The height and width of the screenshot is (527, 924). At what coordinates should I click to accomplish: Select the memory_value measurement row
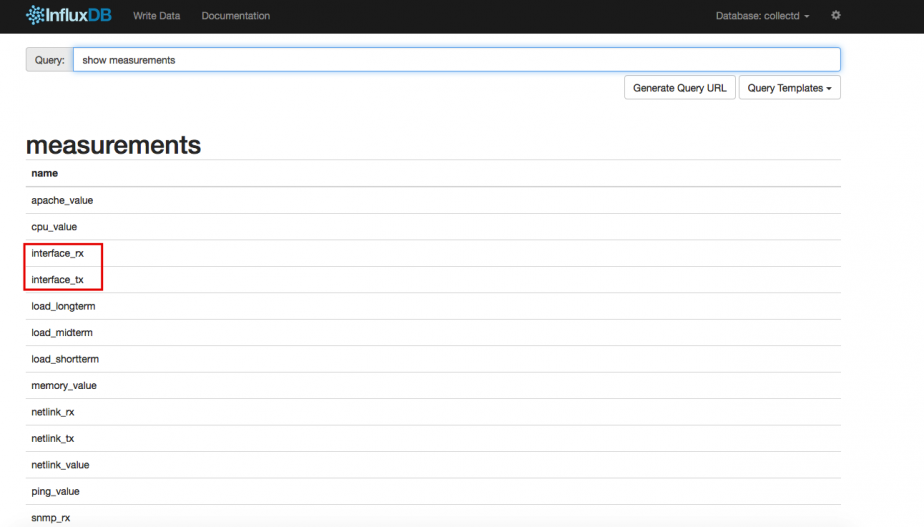coord(433,386)
